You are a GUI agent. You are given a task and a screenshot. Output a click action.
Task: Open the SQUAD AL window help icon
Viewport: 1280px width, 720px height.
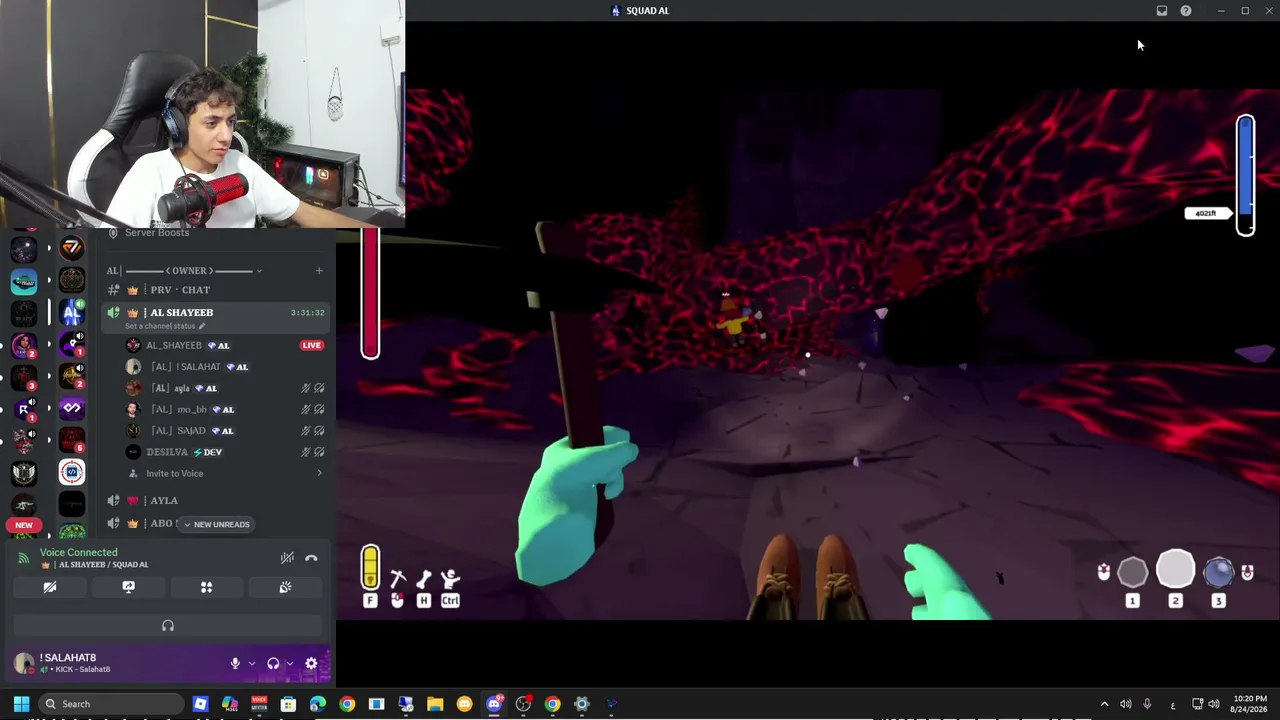coord(1186,11)
